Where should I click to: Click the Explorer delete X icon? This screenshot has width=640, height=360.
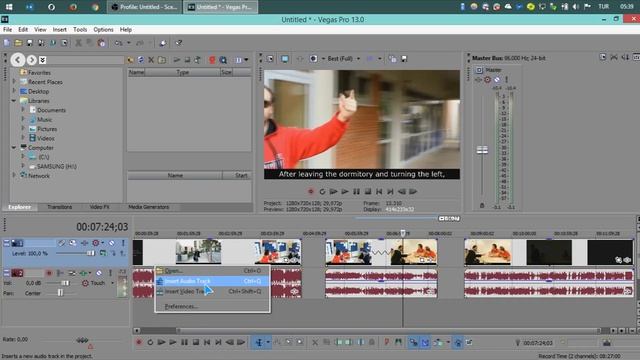(151, 60)
